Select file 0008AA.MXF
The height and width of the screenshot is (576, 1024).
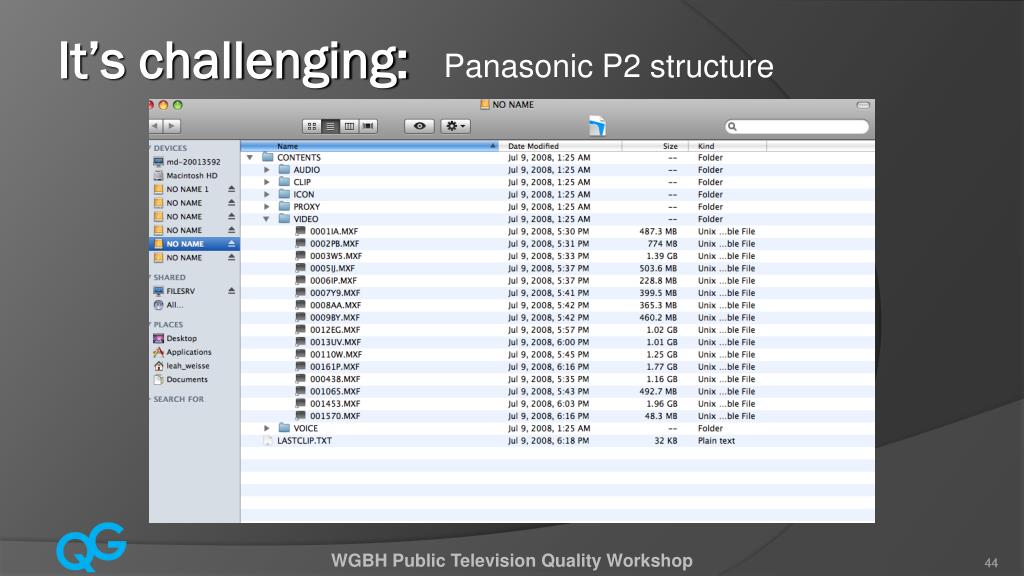336,305
